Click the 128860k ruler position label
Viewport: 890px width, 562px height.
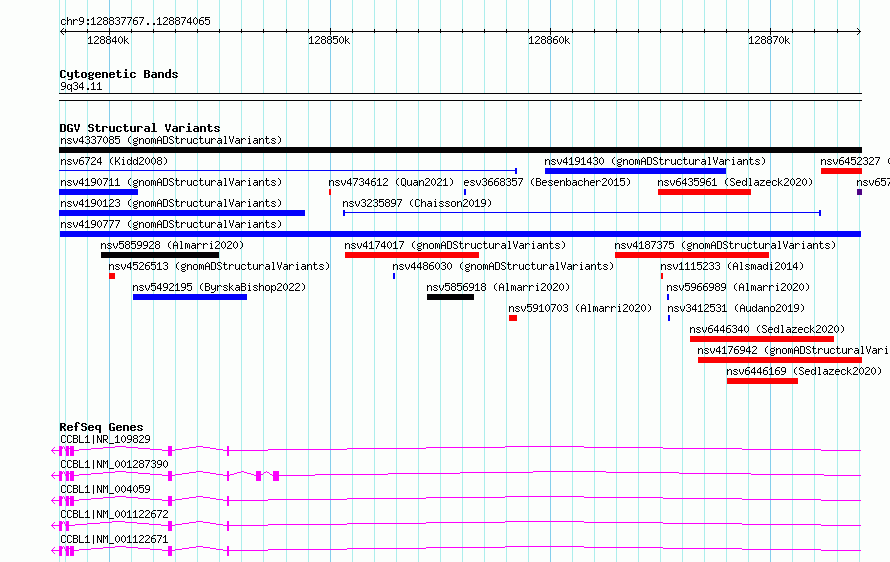point(549,40)
